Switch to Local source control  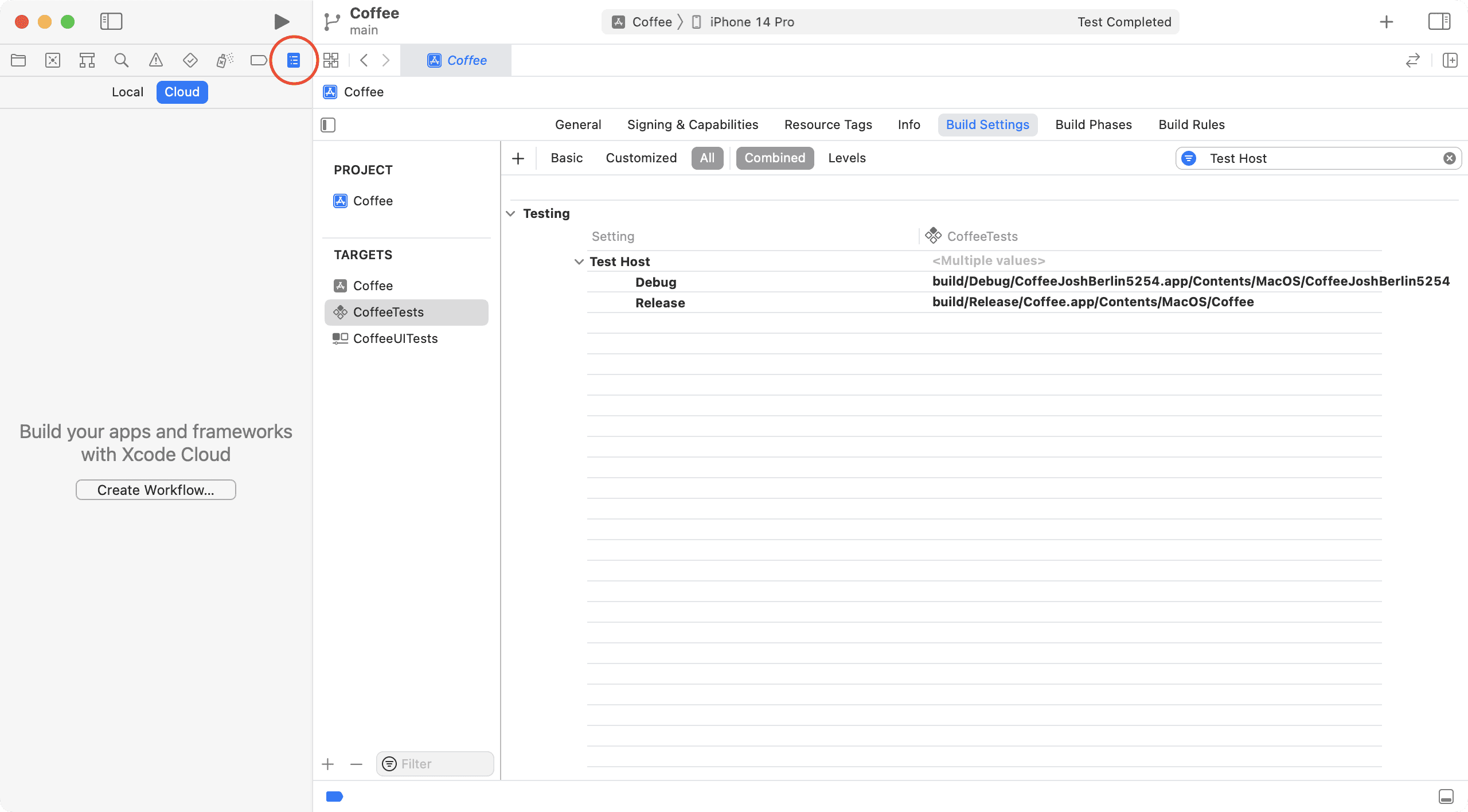tap(128, 92)
